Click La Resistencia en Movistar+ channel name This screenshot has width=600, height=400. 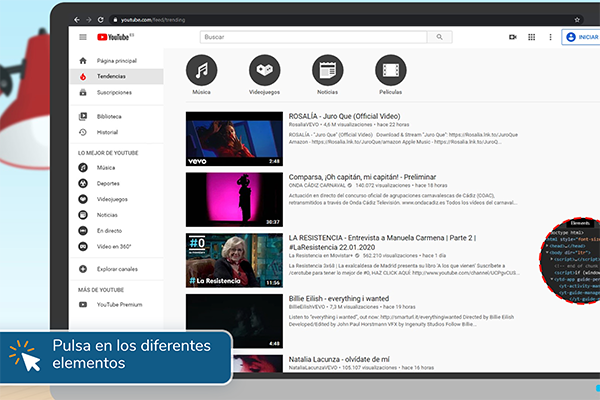pos(320,256)
